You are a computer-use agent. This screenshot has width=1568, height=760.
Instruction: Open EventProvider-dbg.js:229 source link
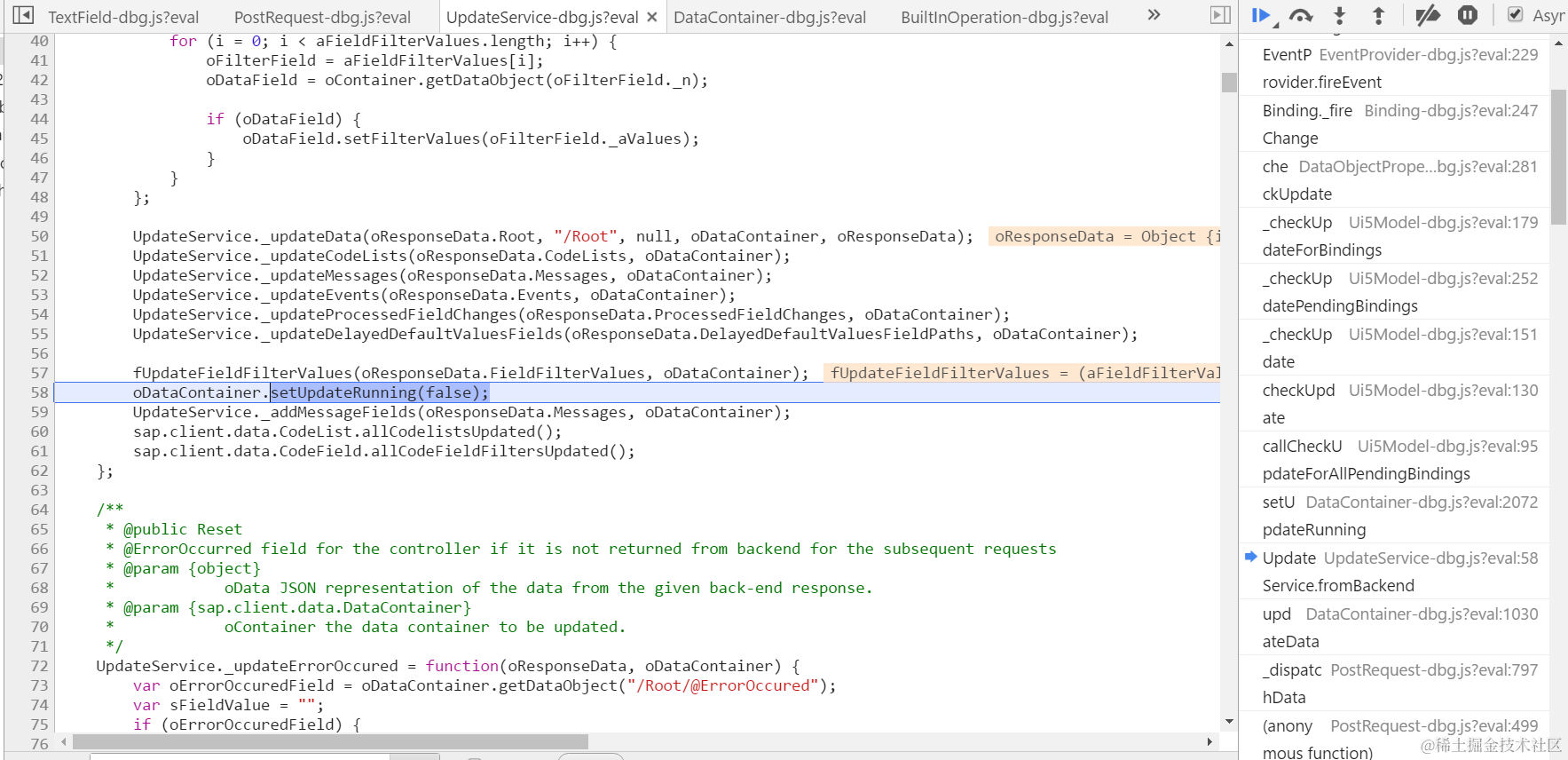click(x=1429, y=55)
